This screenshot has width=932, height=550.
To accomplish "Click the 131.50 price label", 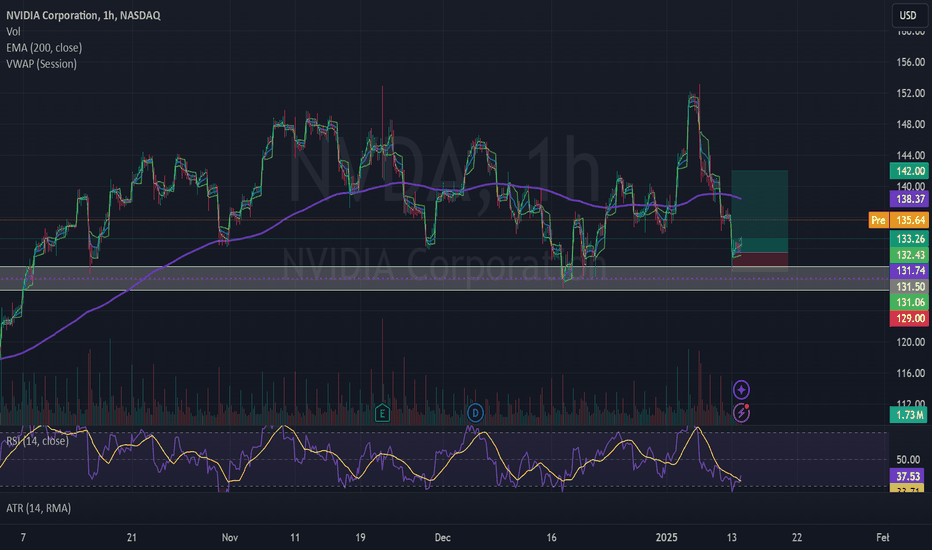I will click(x=909, y=287).
